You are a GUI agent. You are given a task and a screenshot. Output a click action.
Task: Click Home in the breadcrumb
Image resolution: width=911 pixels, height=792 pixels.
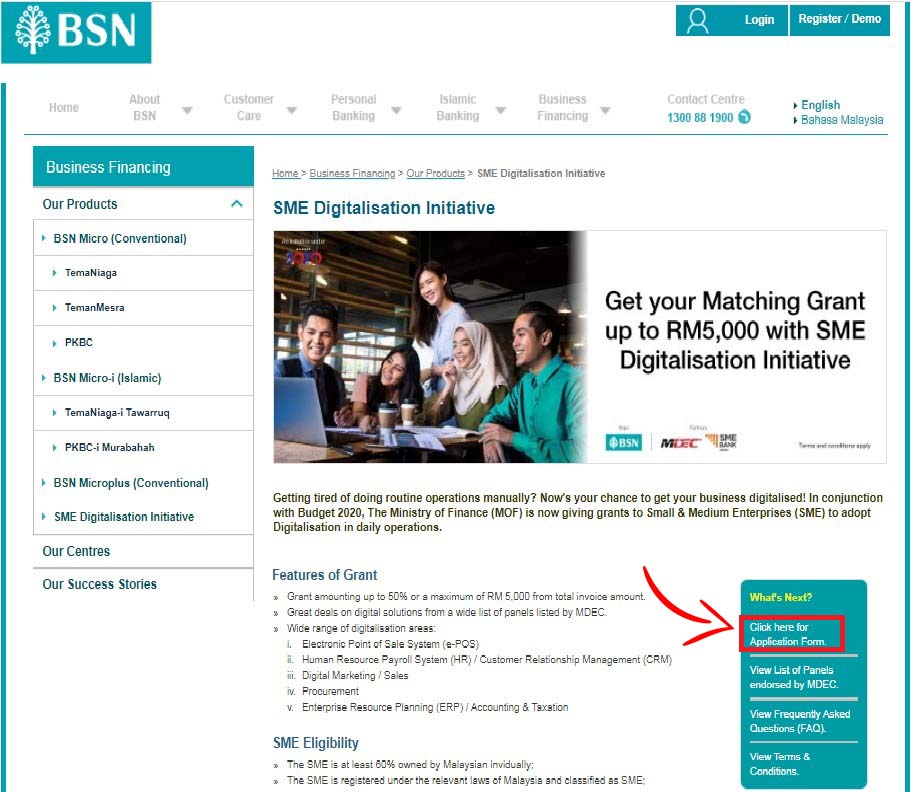coord(285,173)
